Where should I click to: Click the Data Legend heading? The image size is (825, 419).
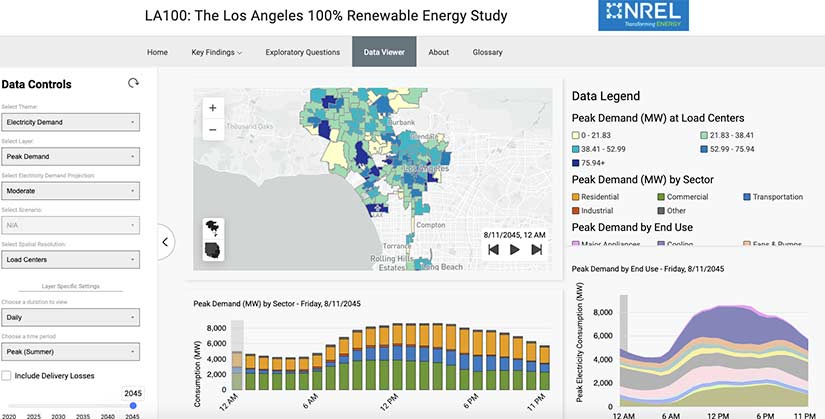pos(606,96)
